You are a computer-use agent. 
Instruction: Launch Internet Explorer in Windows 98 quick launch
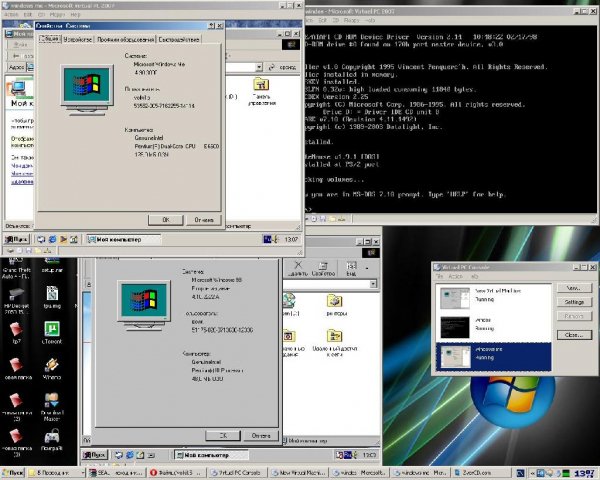130,455
